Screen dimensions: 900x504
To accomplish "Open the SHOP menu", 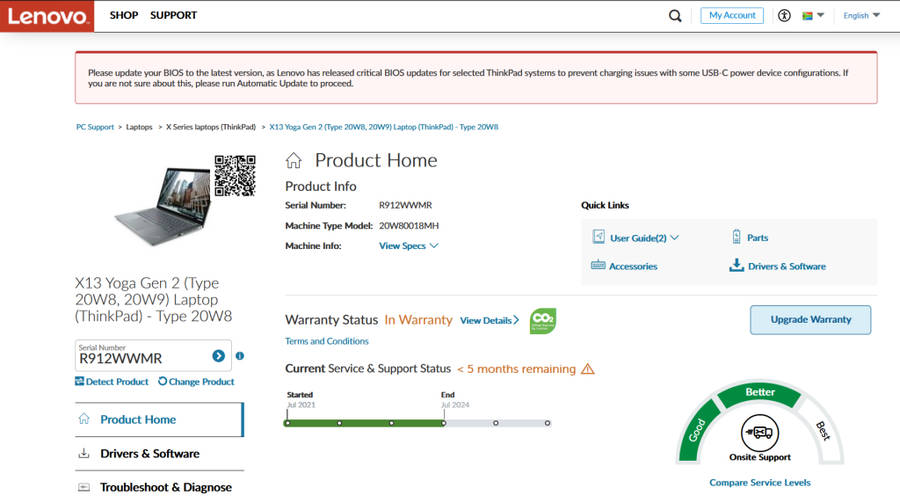I will 124,16.
